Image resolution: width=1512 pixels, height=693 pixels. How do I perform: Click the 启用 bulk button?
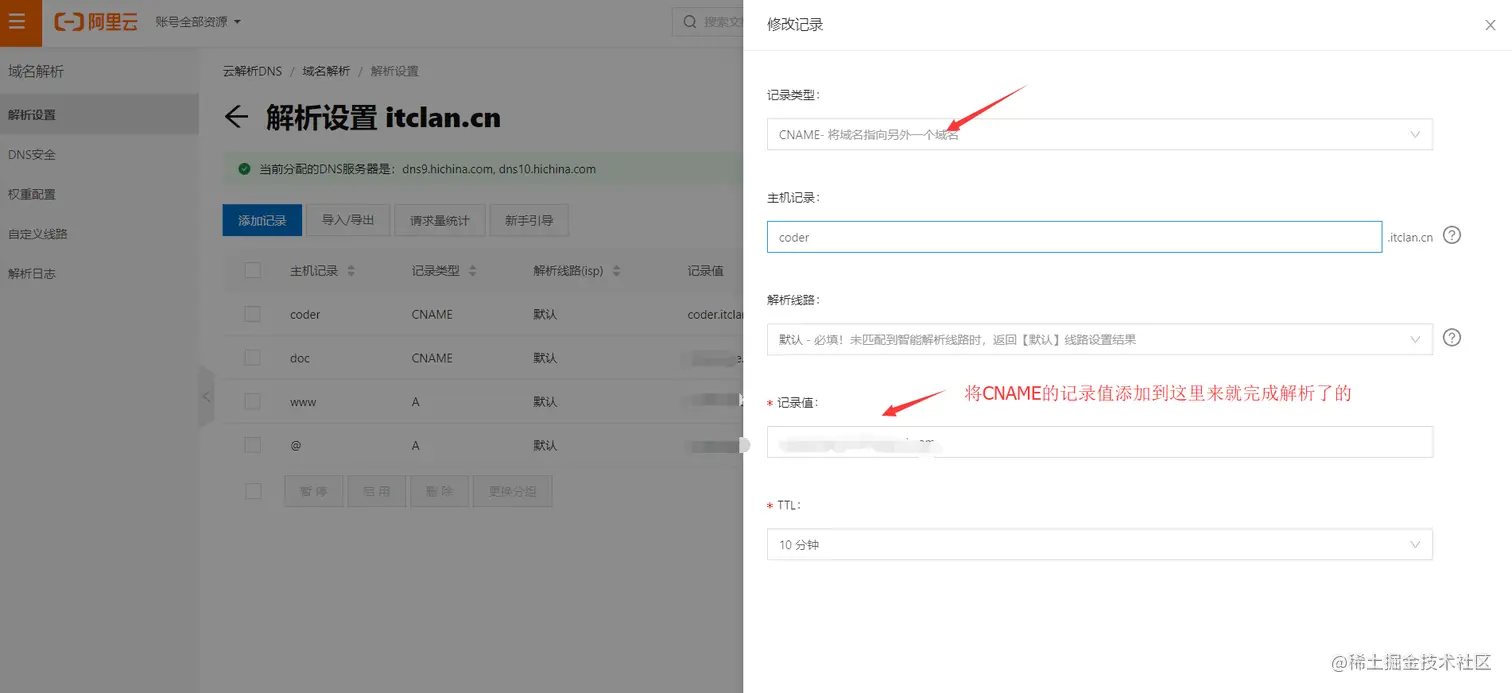click(x=377, y=491)
